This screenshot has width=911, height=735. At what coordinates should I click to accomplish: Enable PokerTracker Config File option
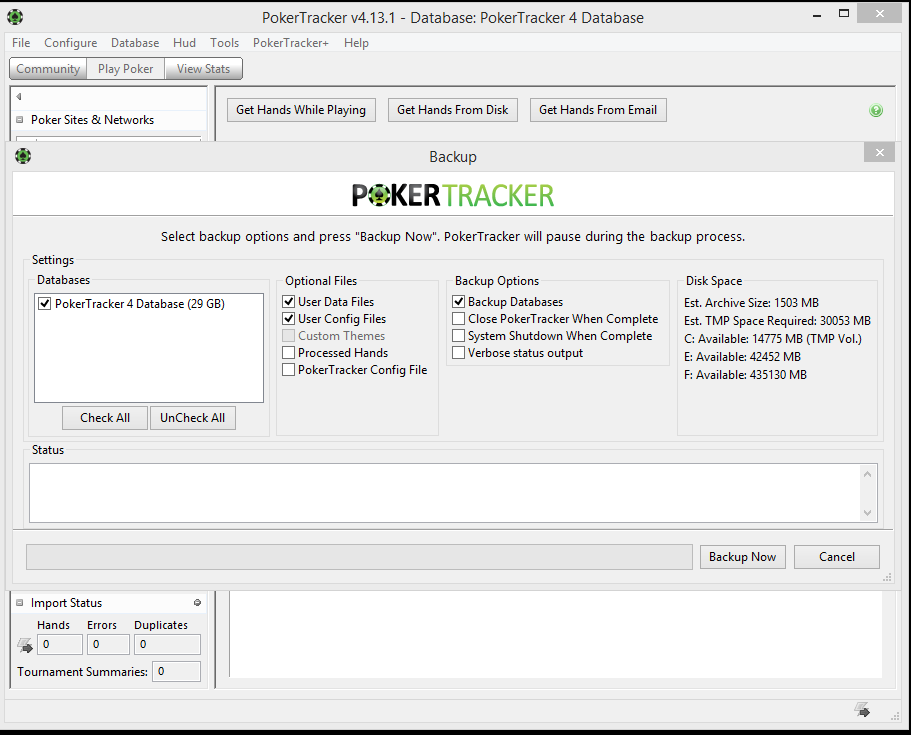(288, 370)
